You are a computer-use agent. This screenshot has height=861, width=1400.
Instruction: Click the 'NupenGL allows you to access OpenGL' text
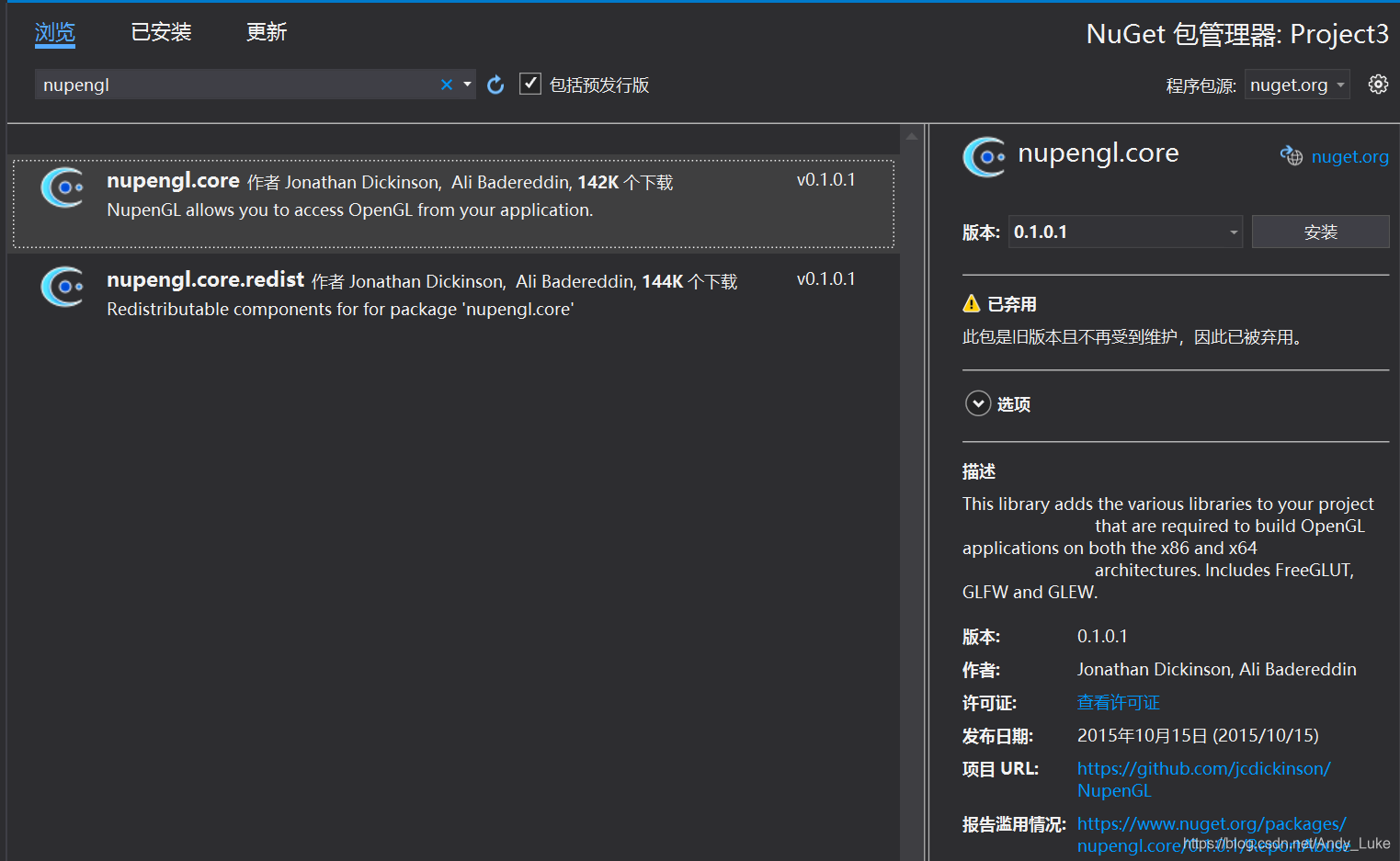[349, 210]
